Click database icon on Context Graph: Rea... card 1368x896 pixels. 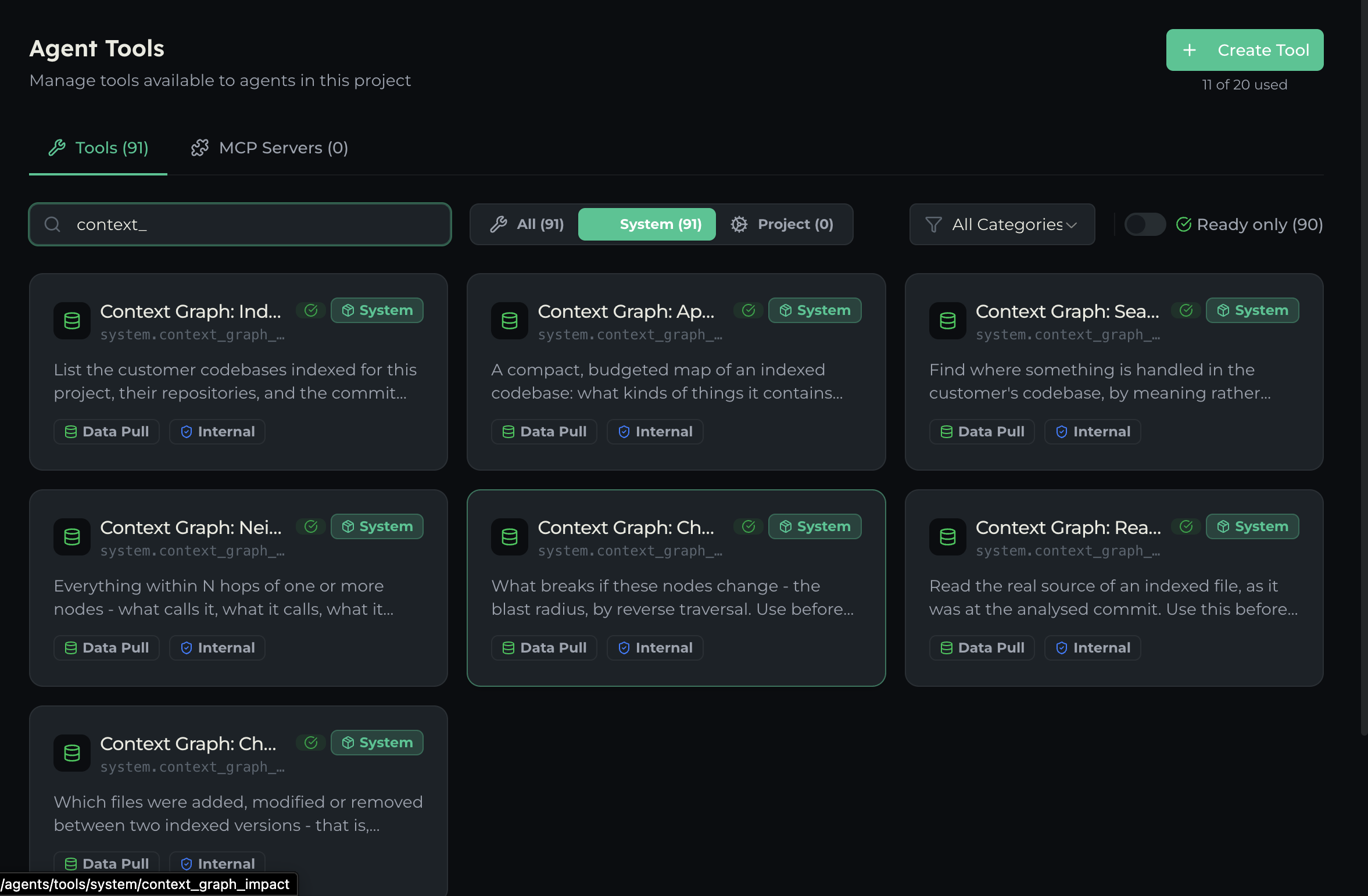click(948, 537)
